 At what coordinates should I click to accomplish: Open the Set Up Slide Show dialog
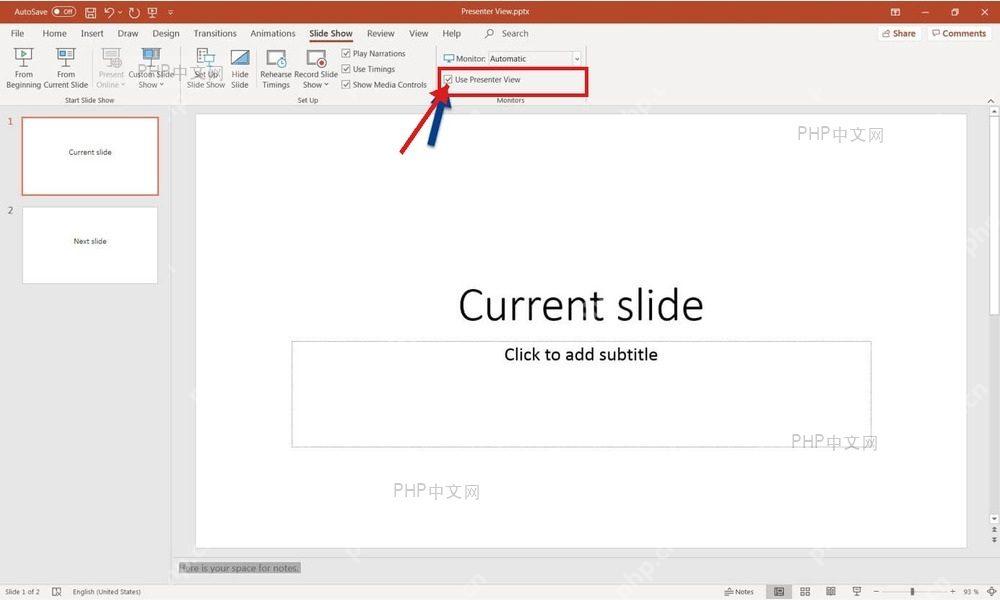tap(205, 68)
